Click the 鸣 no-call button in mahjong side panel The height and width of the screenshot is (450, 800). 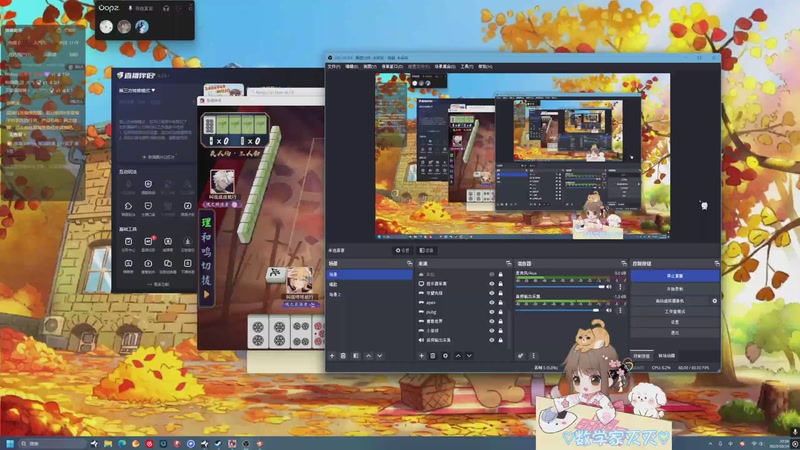pos(206,251)
